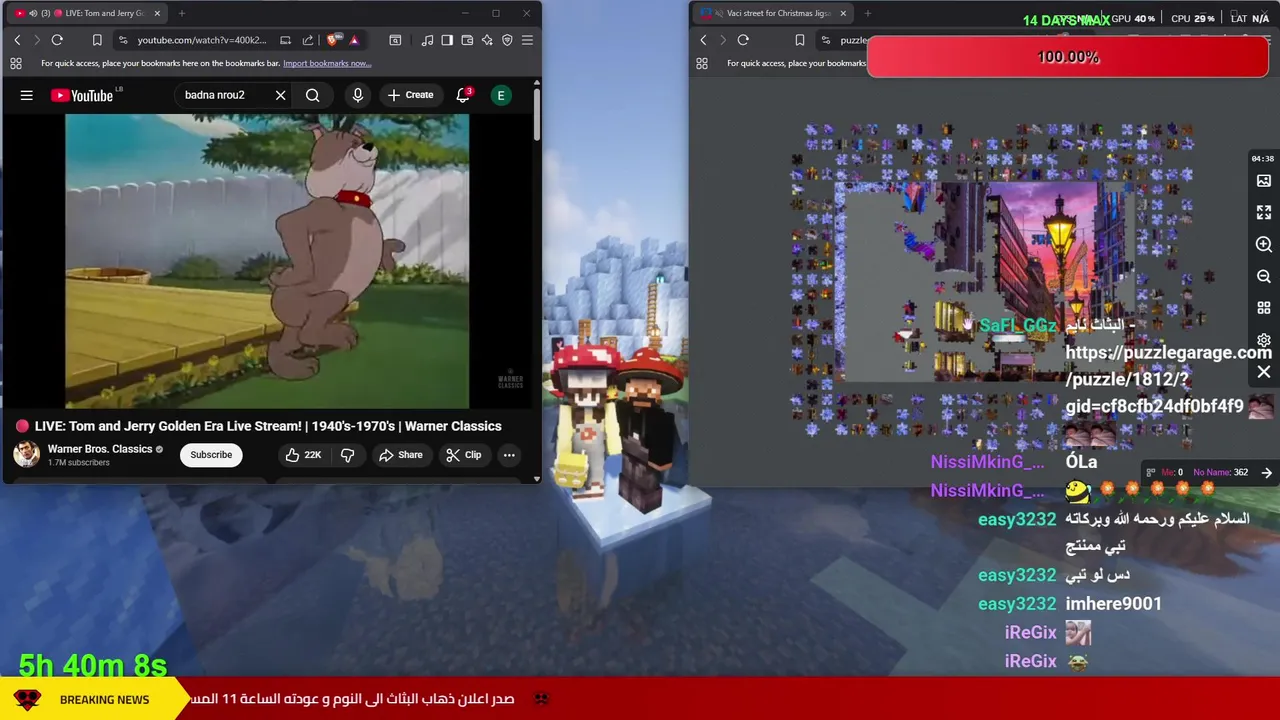Open YouTube hamburger guide menu
Image resolution: width=1280 pixels, height=720 pixels.
(27, 95)
